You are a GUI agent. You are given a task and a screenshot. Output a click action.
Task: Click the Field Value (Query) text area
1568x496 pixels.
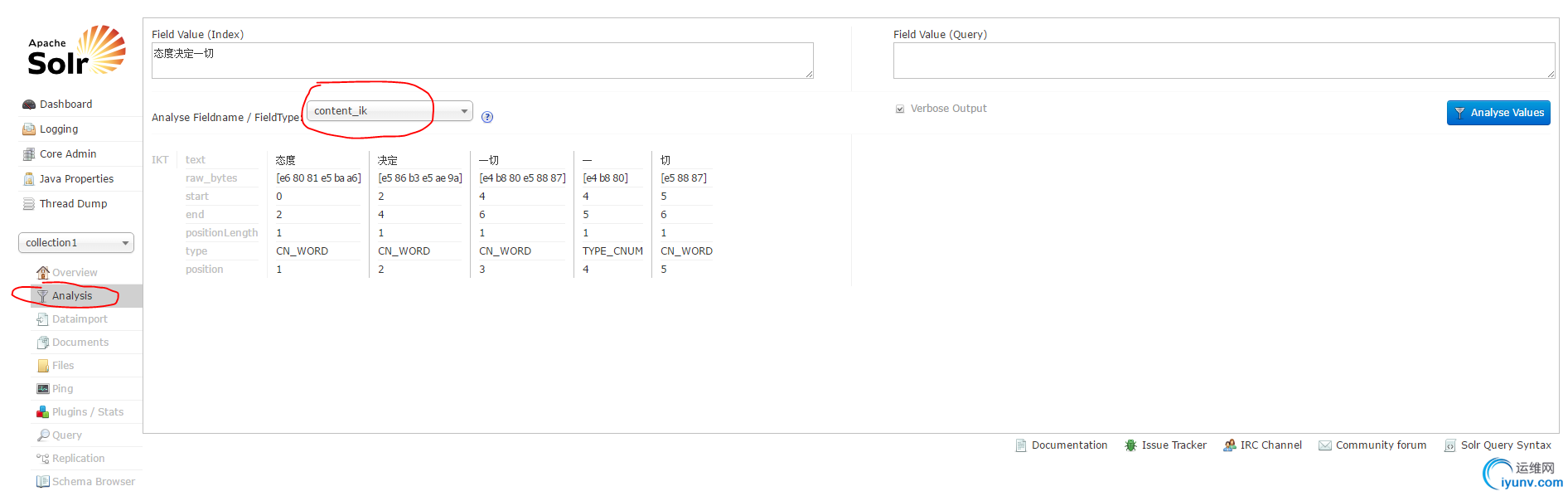pos(1223,61)
